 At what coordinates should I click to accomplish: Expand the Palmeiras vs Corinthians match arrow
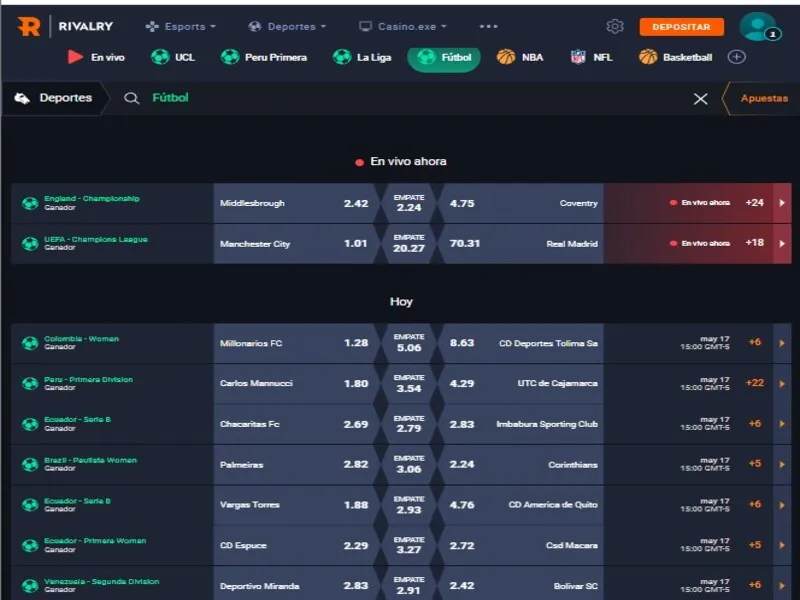click(782, 464)
